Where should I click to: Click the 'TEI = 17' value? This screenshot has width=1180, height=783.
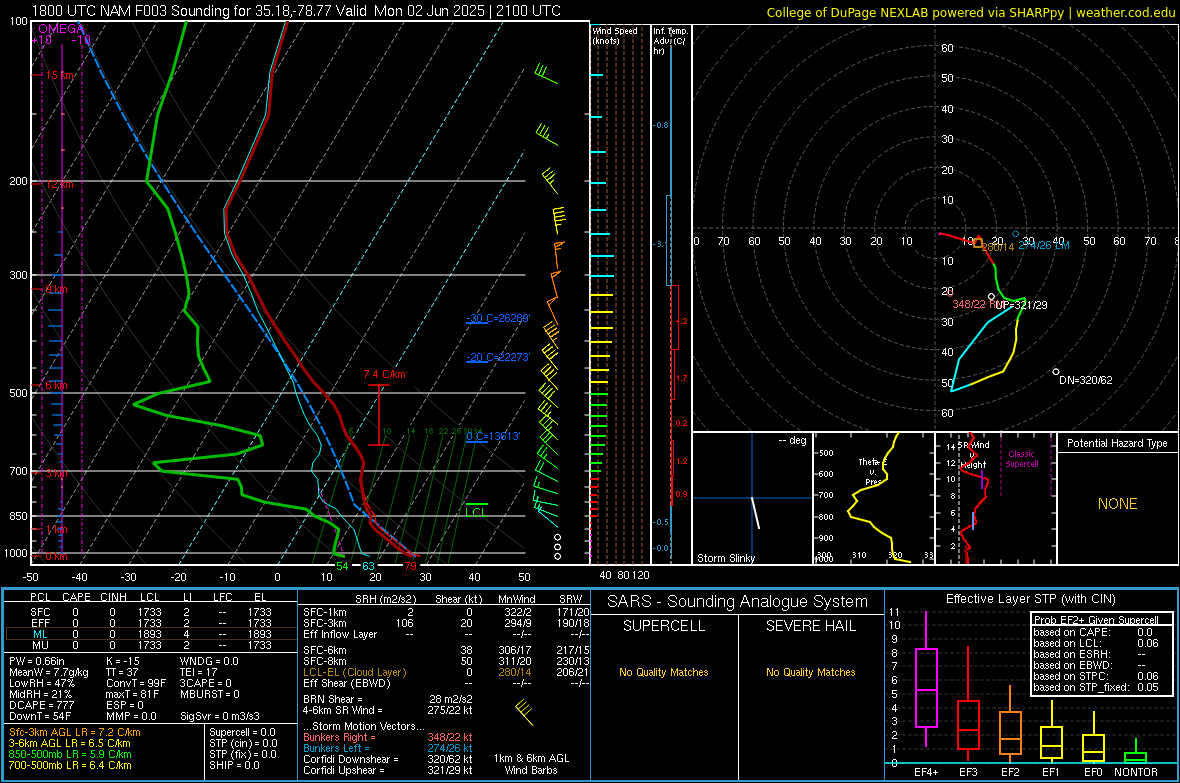coord(198,672)
